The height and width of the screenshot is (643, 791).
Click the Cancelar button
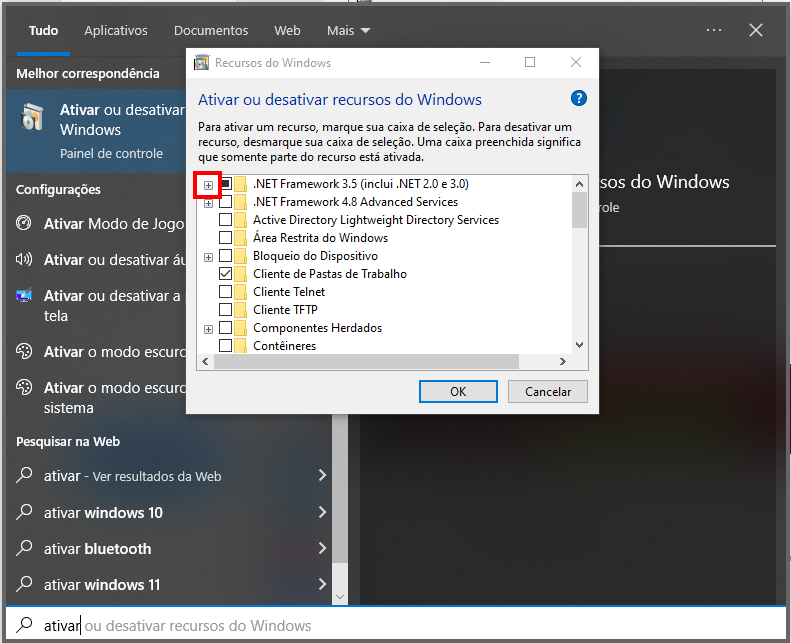[x=548, y=391]
